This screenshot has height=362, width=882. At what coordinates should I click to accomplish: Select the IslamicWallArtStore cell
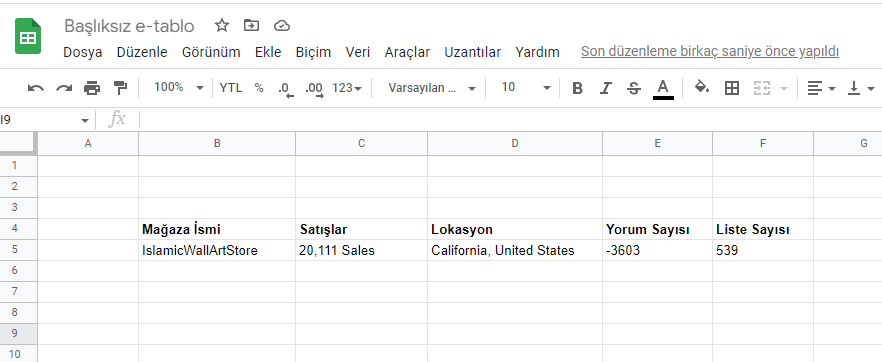coord(217,250)
